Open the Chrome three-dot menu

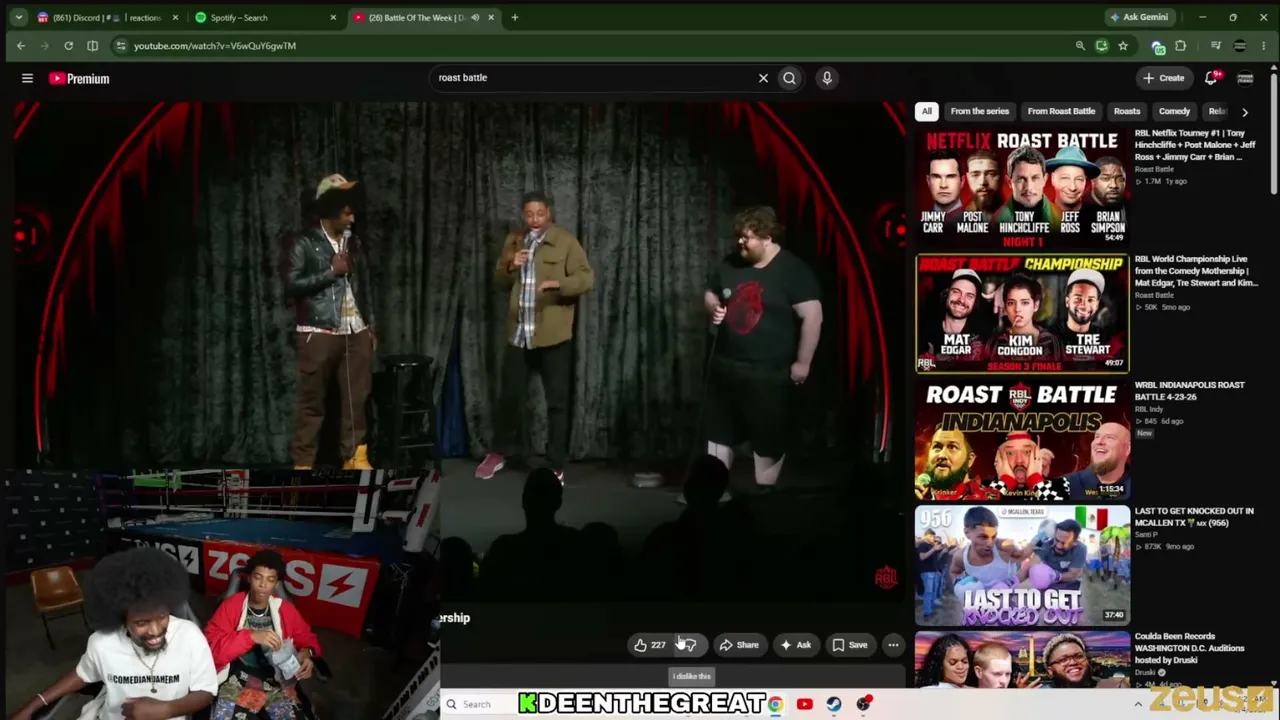[1263, 46]
